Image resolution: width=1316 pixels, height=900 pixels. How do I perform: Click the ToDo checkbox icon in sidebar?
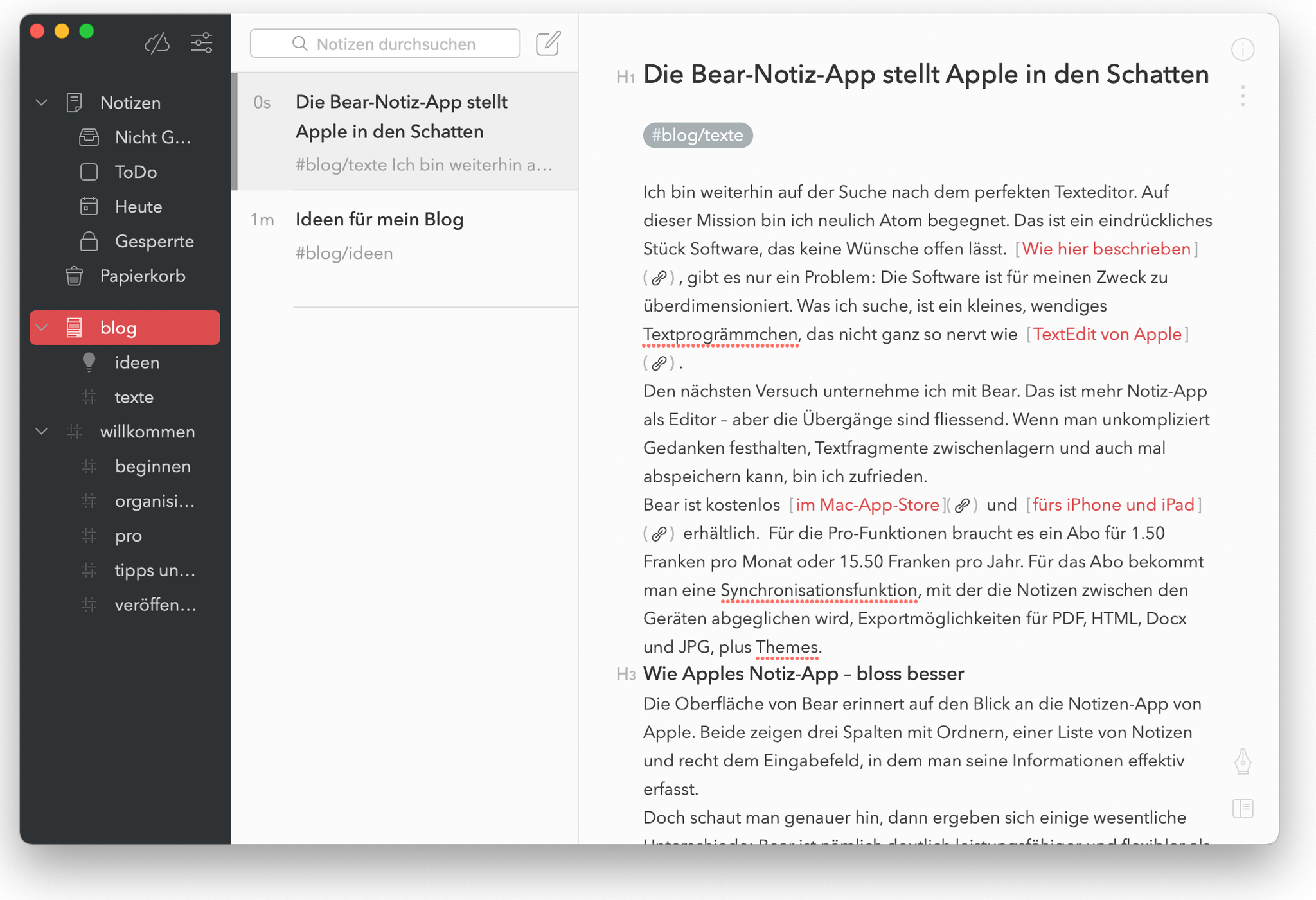(89, 172)
